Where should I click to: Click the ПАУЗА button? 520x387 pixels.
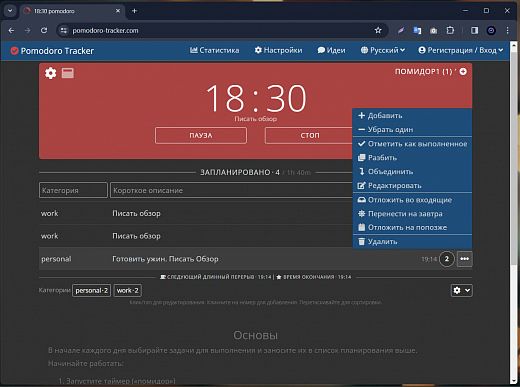pyautogui.click(x=201, y=135)
